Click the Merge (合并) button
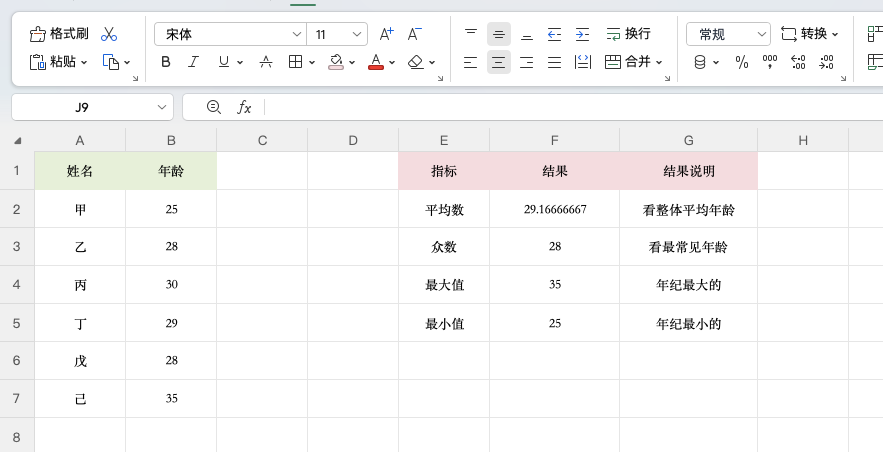Viewport: 883px width, 452px height. click(627, 62)
